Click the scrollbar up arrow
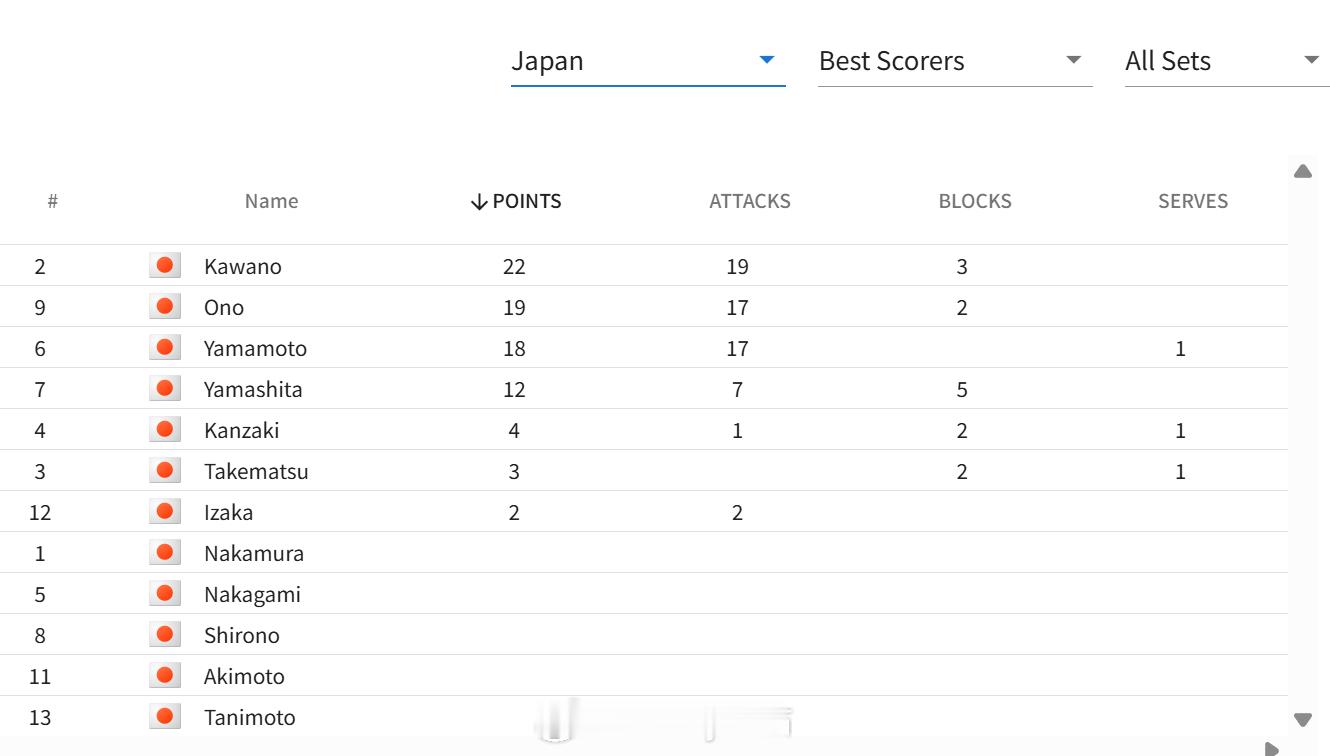1330x756 pixels. tap(1302, 171)
